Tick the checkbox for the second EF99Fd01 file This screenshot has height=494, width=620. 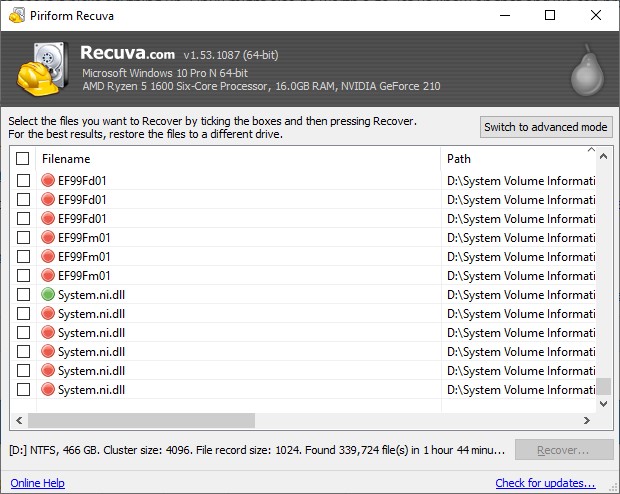[x=23, y=199]
